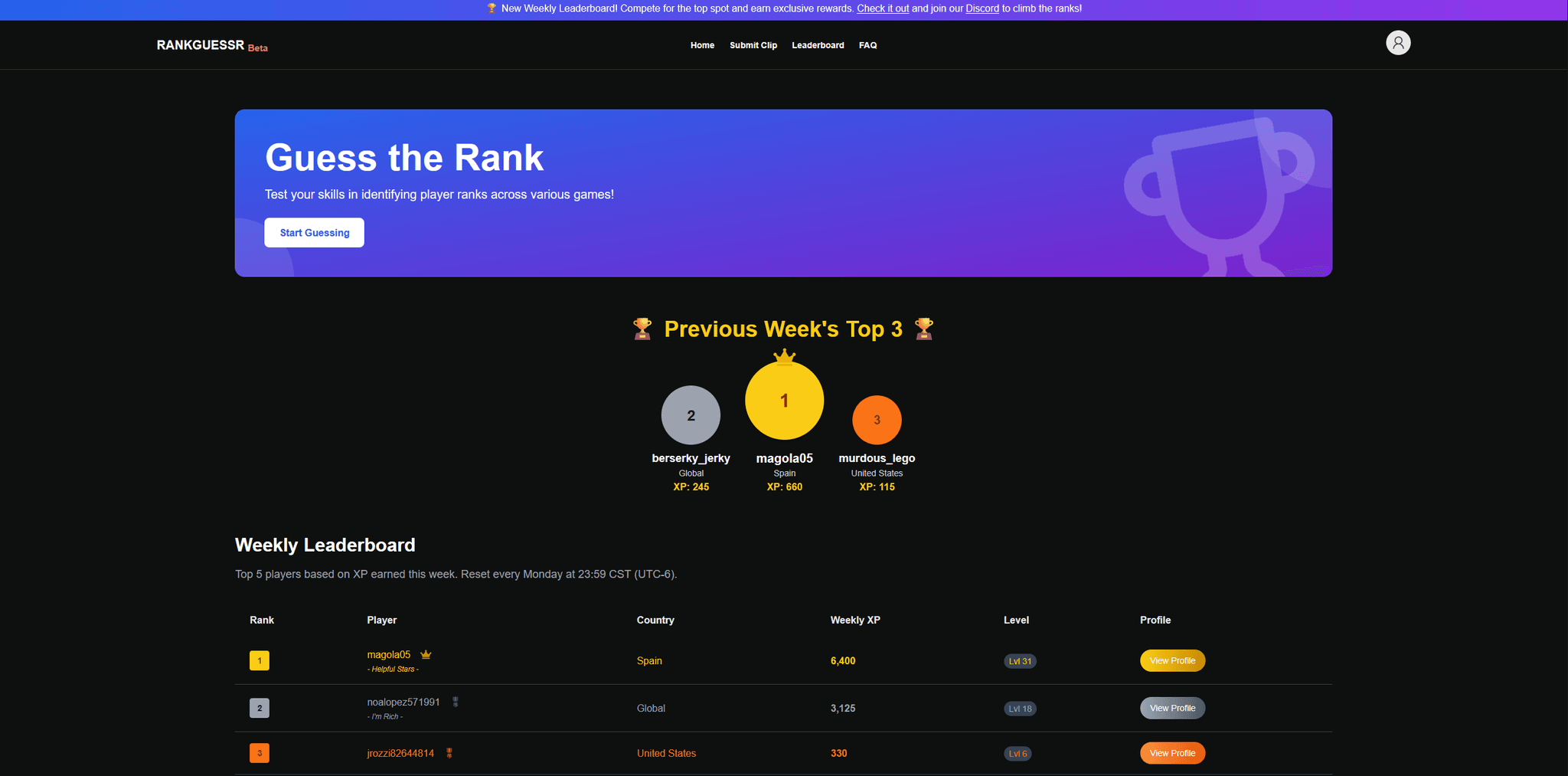The width and height of the screenshot is (1568, 776).
Task: Click the rank 1 yellow badge in table
Action: [x=260, y=660]
